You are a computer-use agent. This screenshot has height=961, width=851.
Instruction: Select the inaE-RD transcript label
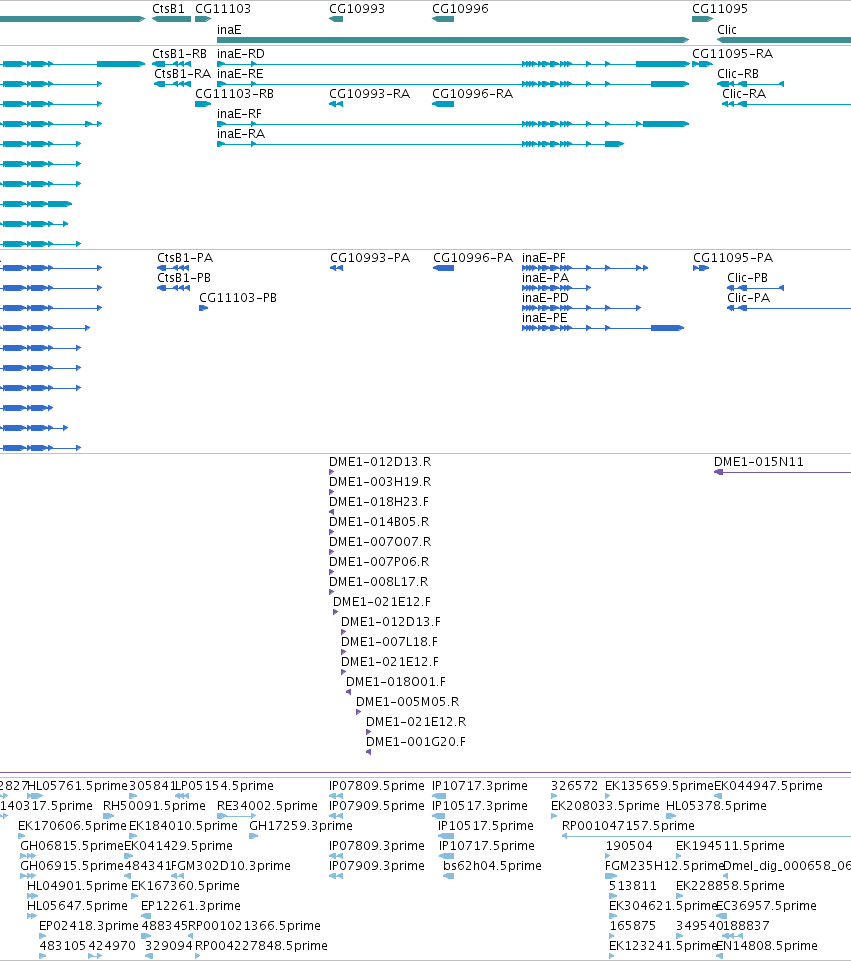point(241,53)
